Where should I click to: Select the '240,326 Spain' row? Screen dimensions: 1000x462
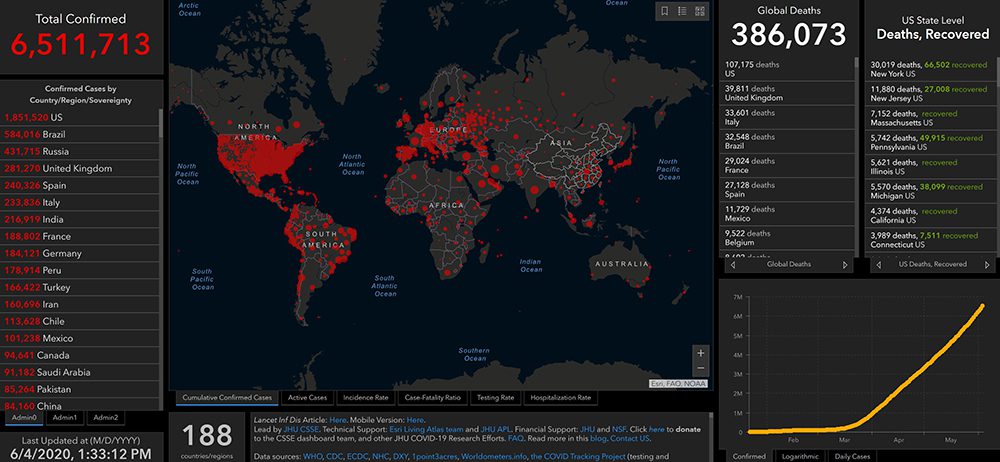tap(80, 186)
